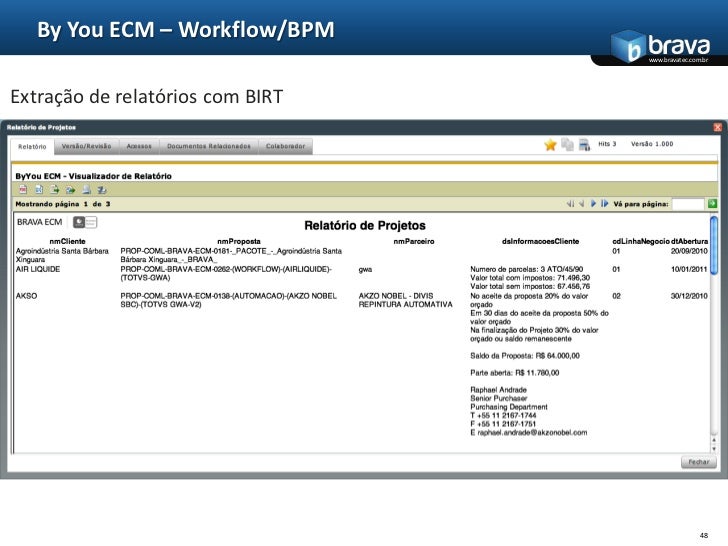Click Parte aberta: R$ 11.780,00 text
The width and height of the screenshot is (728, 546).
click(x=514, y=373)
